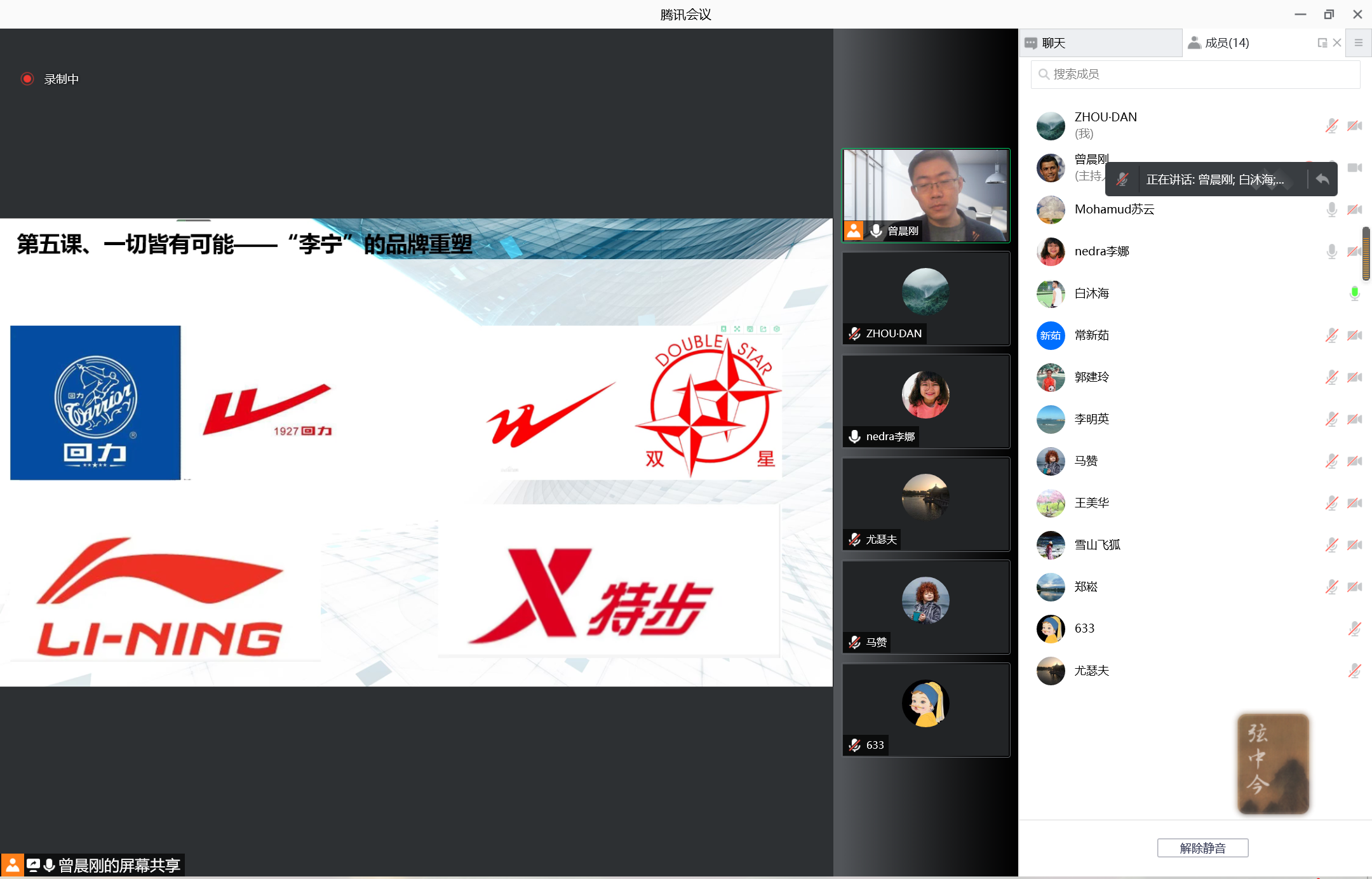The width and height of the screenshot is (1372, 879).
Task: Click Mohamud苏云 microphone icon
Action: pyautogui.click(x=1332, y=210)
